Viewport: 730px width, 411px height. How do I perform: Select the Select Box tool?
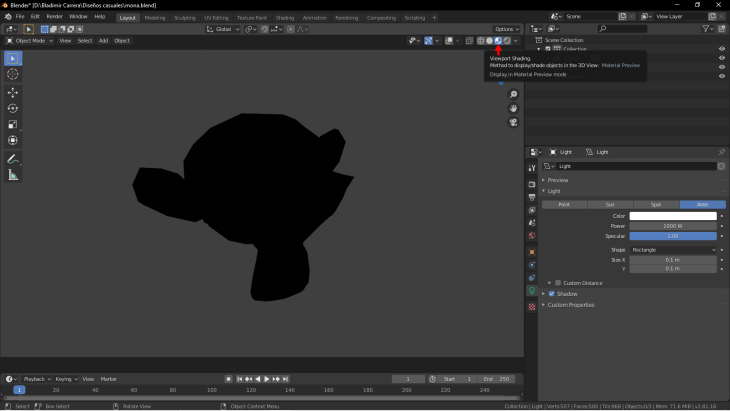click(x=13, y=59)
